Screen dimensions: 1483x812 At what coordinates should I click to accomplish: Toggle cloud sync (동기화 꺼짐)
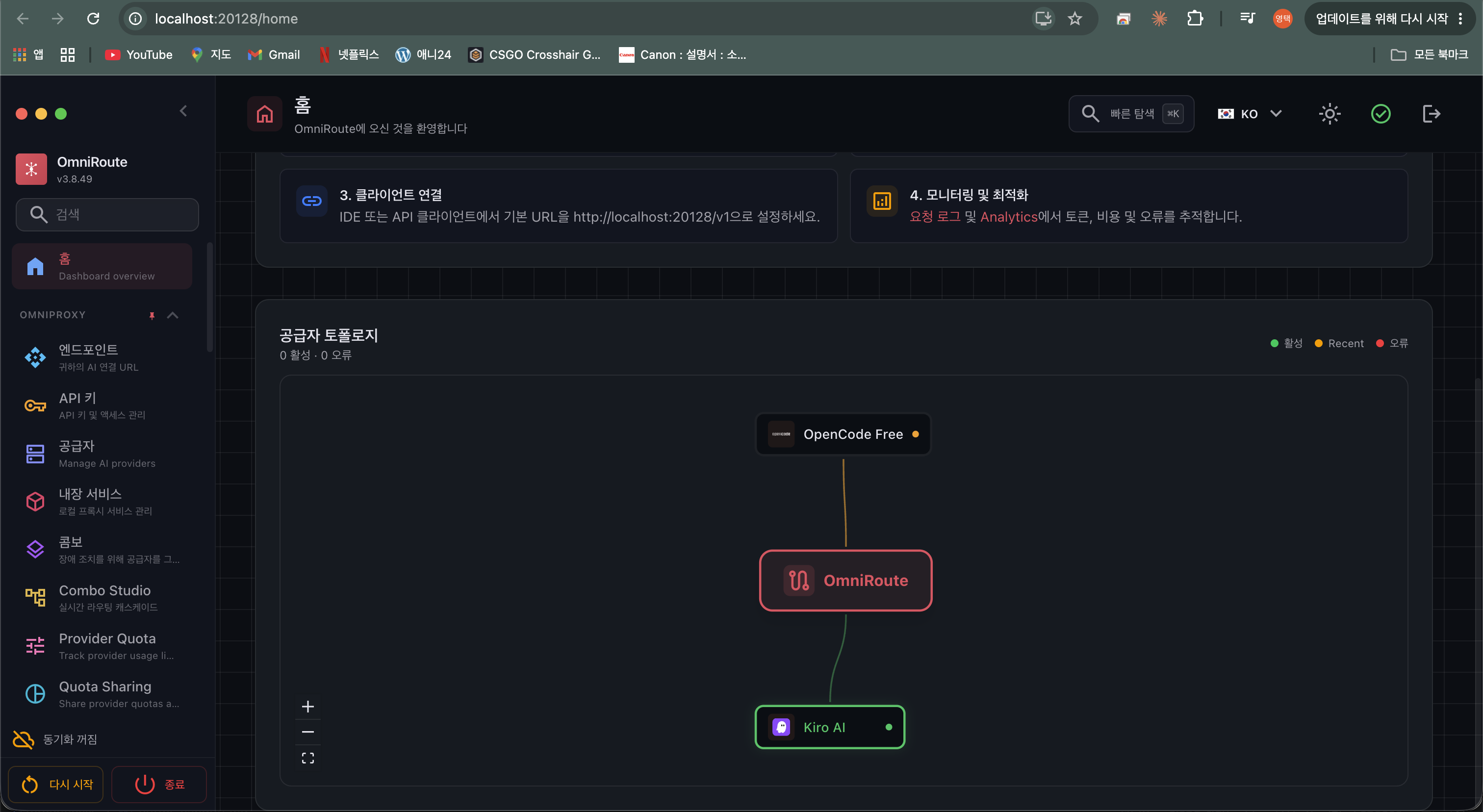coord(56,739)
